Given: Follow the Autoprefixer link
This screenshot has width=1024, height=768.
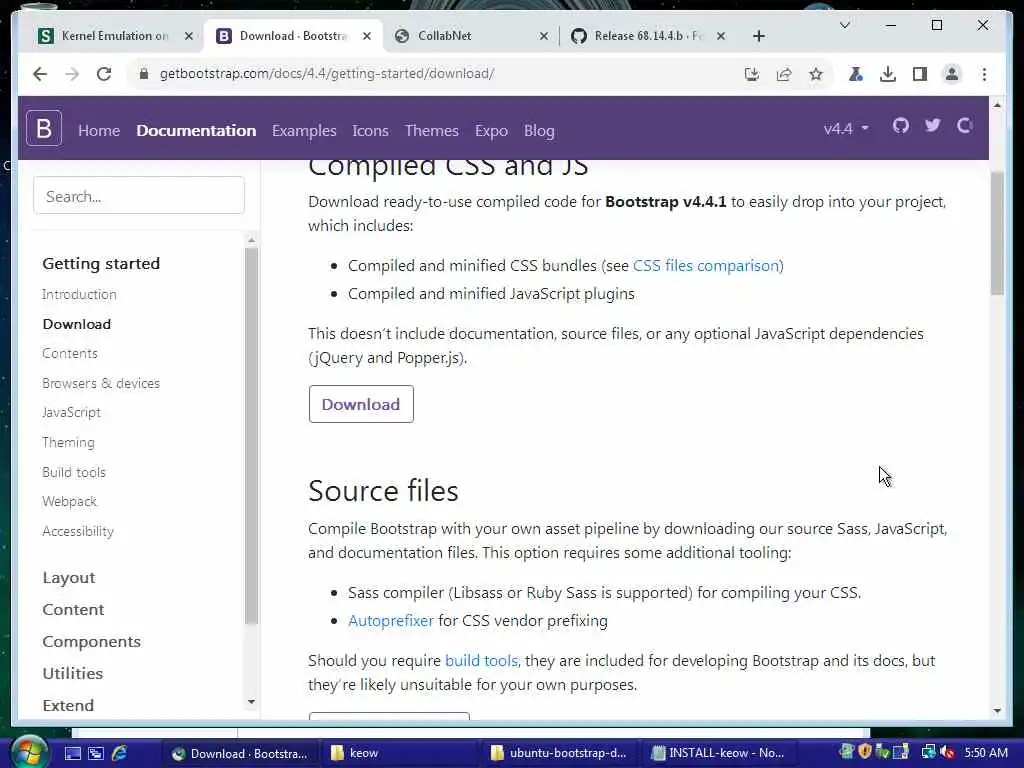Looking at the screenshot, I should click(391, 620).
